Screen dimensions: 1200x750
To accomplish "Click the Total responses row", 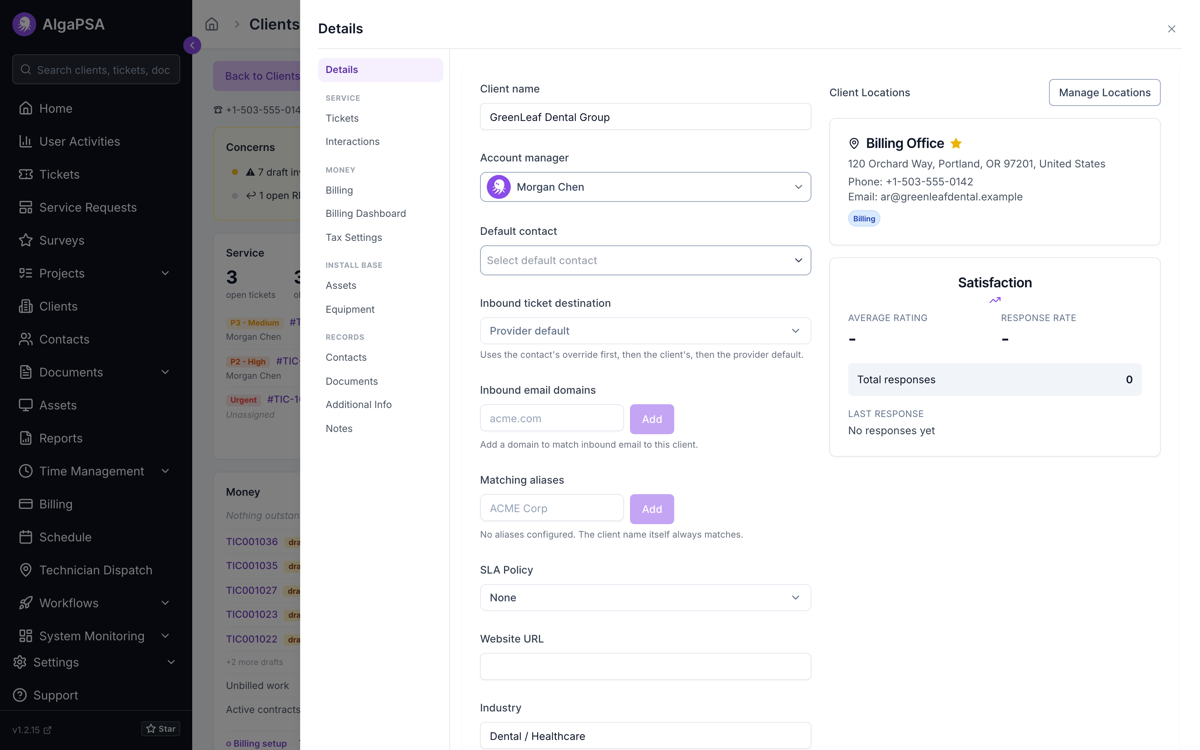I will coord(994,380).
